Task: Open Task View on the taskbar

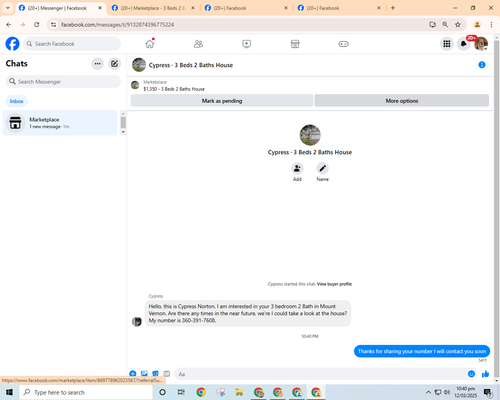Action: (x=181, y=392)
